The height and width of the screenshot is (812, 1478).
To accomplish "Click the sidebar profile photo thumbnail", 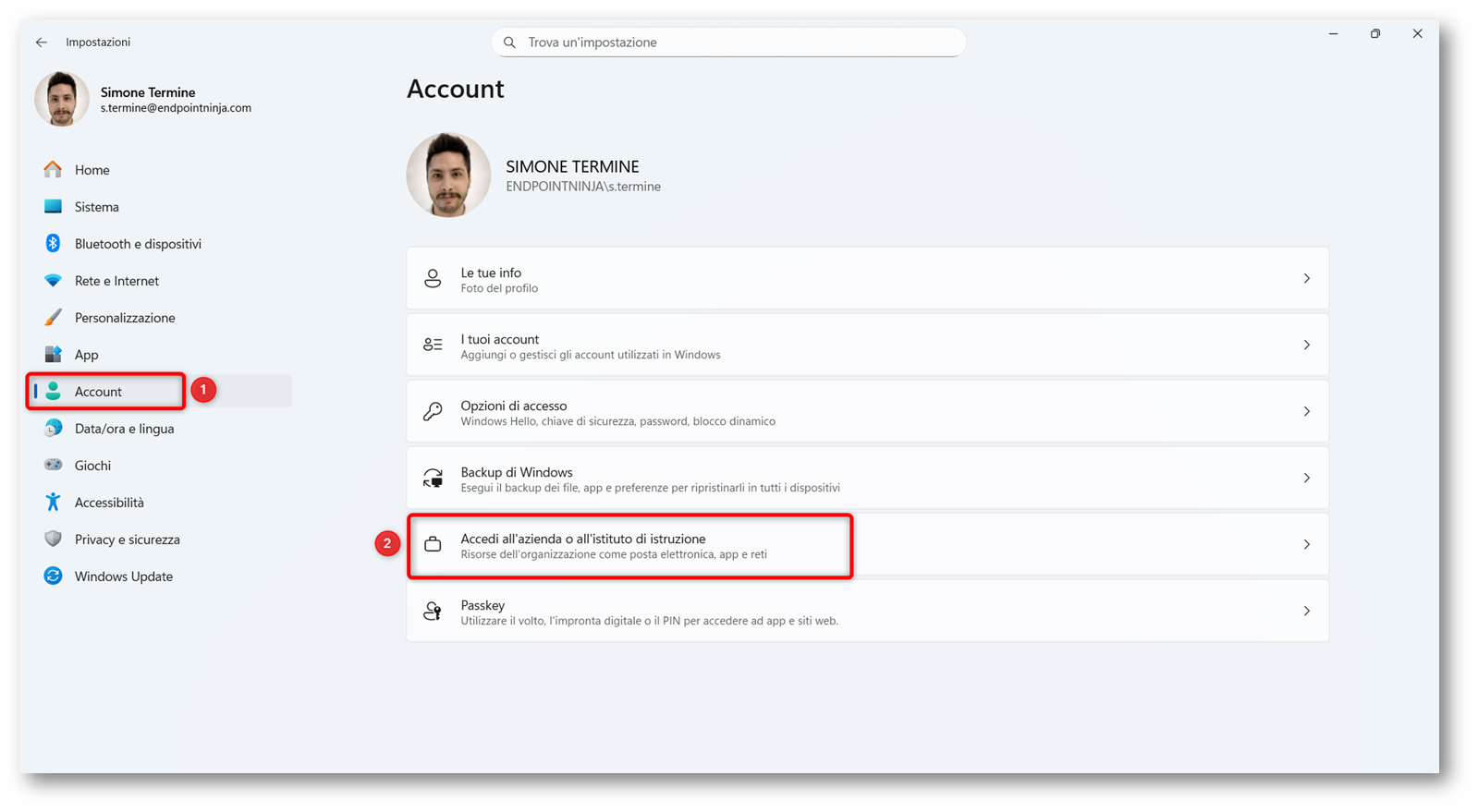I will 62,99.
